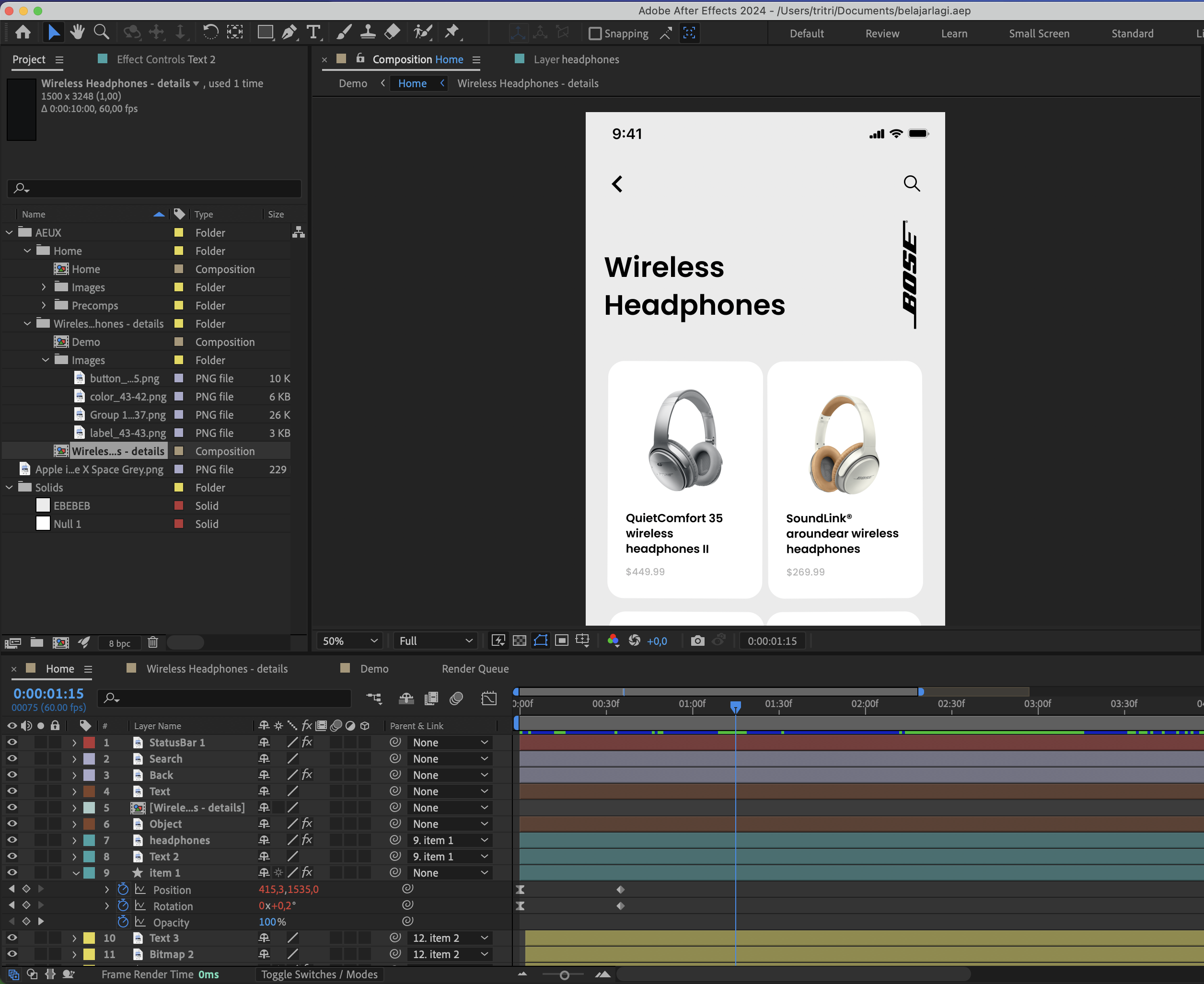Open parent dropdown for StatusBar 1 layer
Screen dimensions: 1204x984
(x=450, y=743)
